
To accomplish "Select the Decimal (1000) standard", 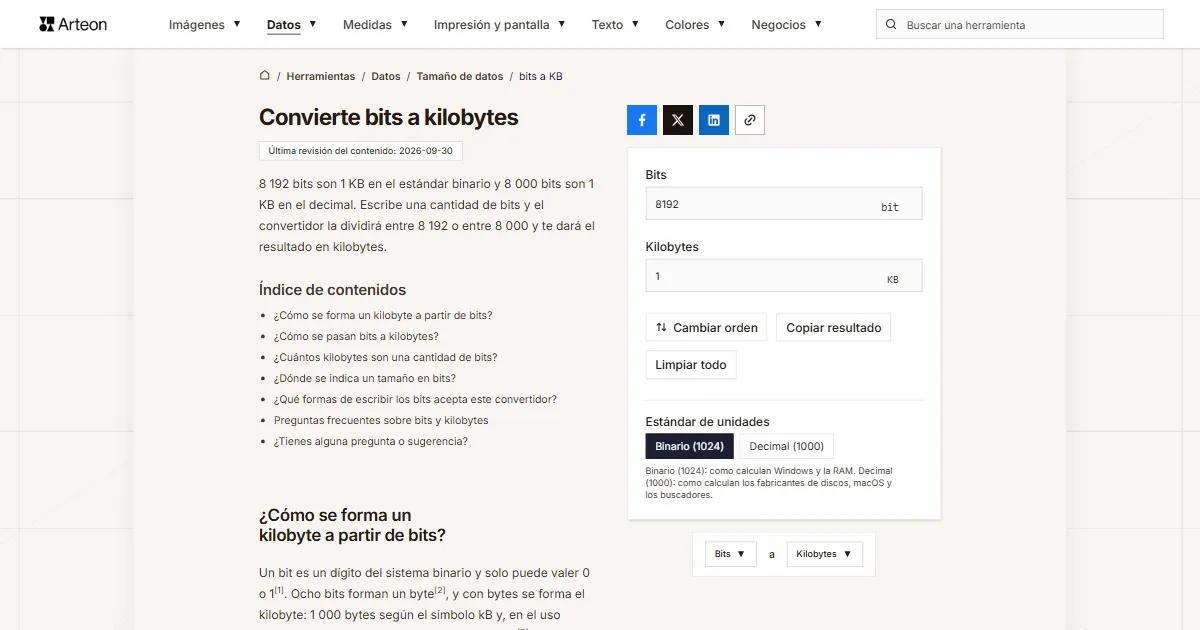I will tap(787, 446).
